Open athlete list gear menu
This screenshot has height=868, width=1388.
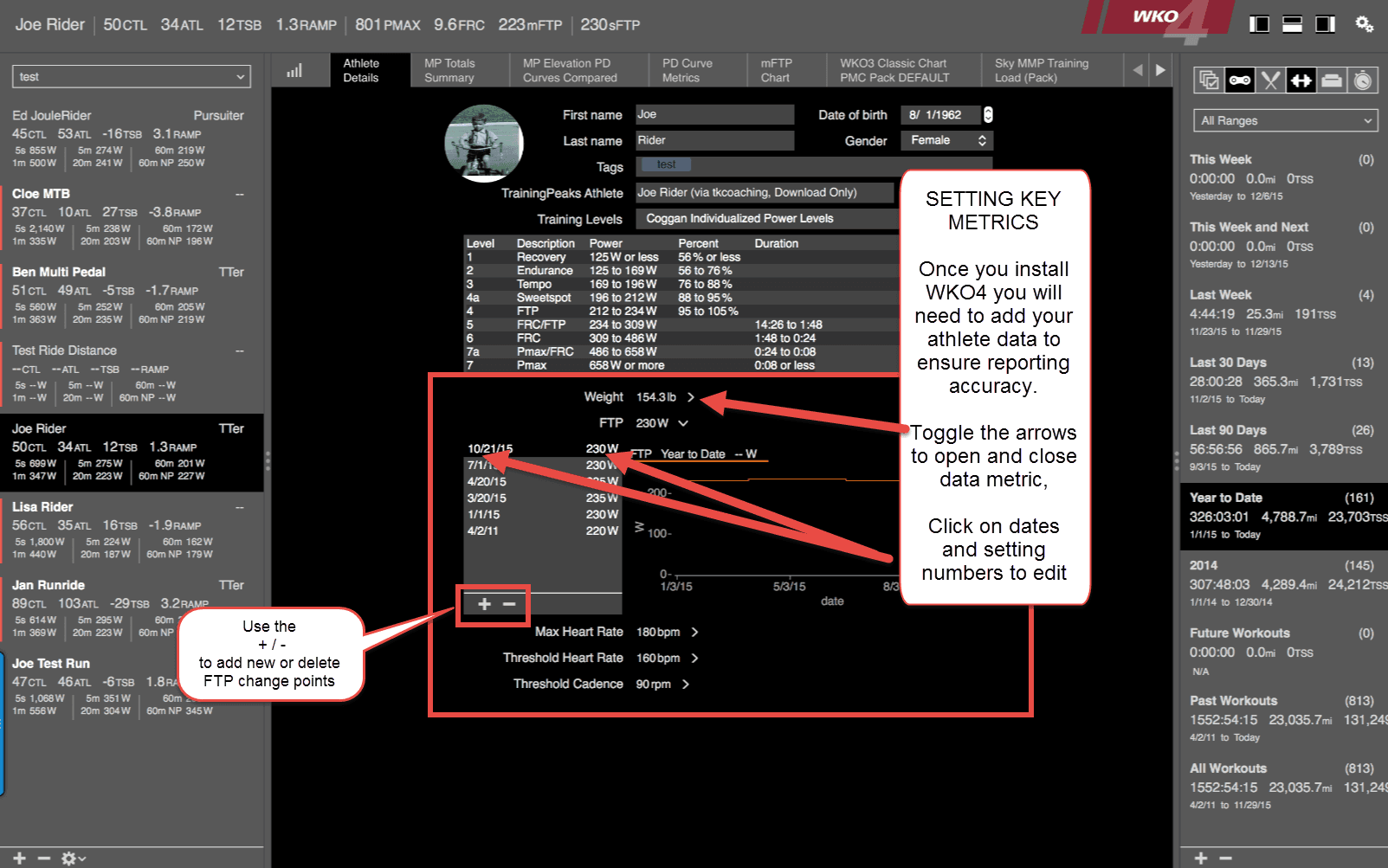tap(73, 858)
